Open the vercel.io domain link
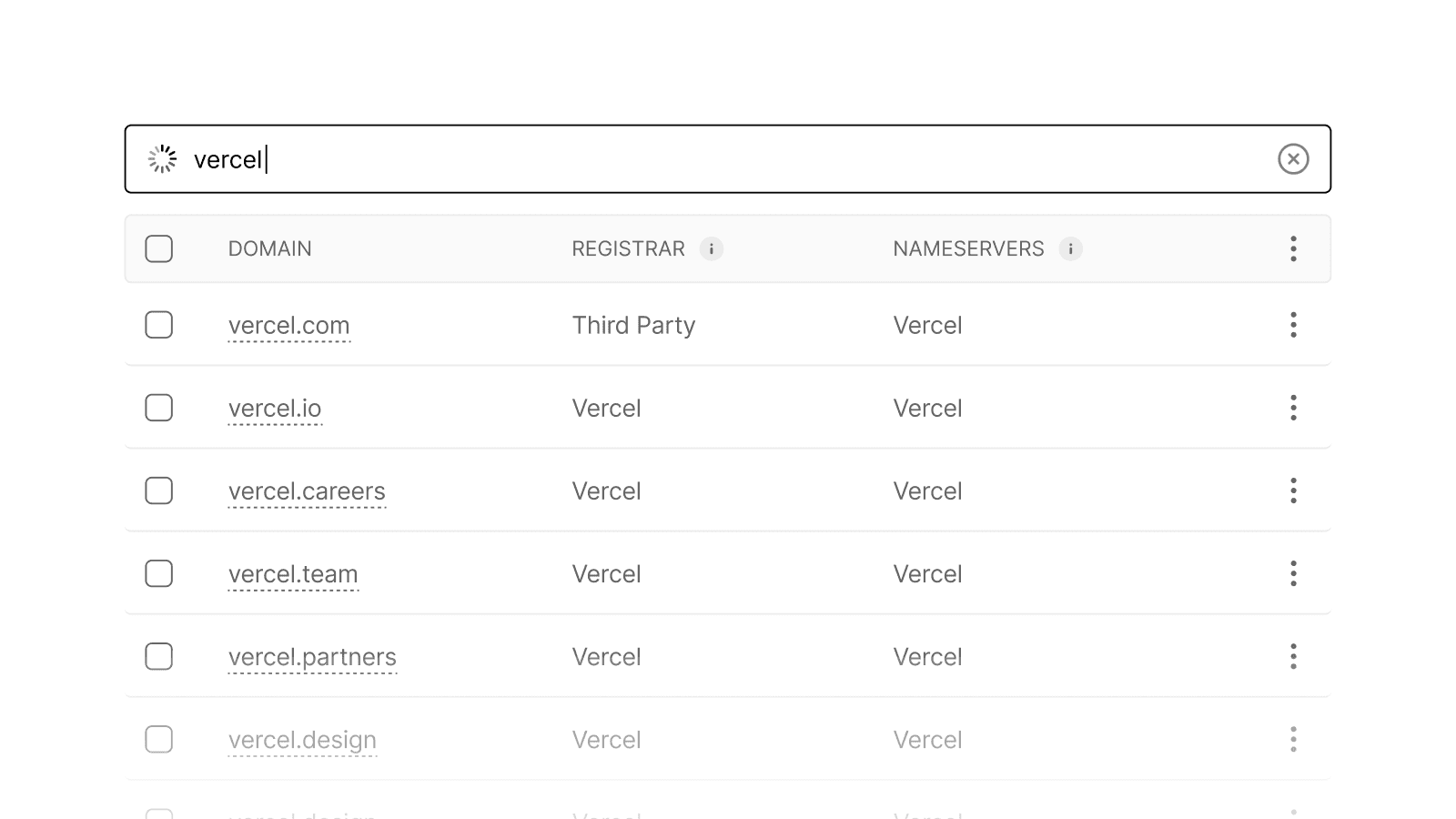1456x819 pixels. pos(275,408)
